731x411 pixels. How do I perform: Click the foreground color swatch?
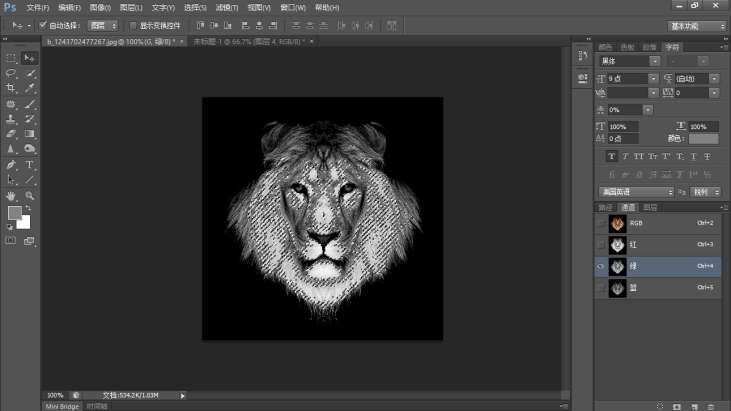[14, 213]
